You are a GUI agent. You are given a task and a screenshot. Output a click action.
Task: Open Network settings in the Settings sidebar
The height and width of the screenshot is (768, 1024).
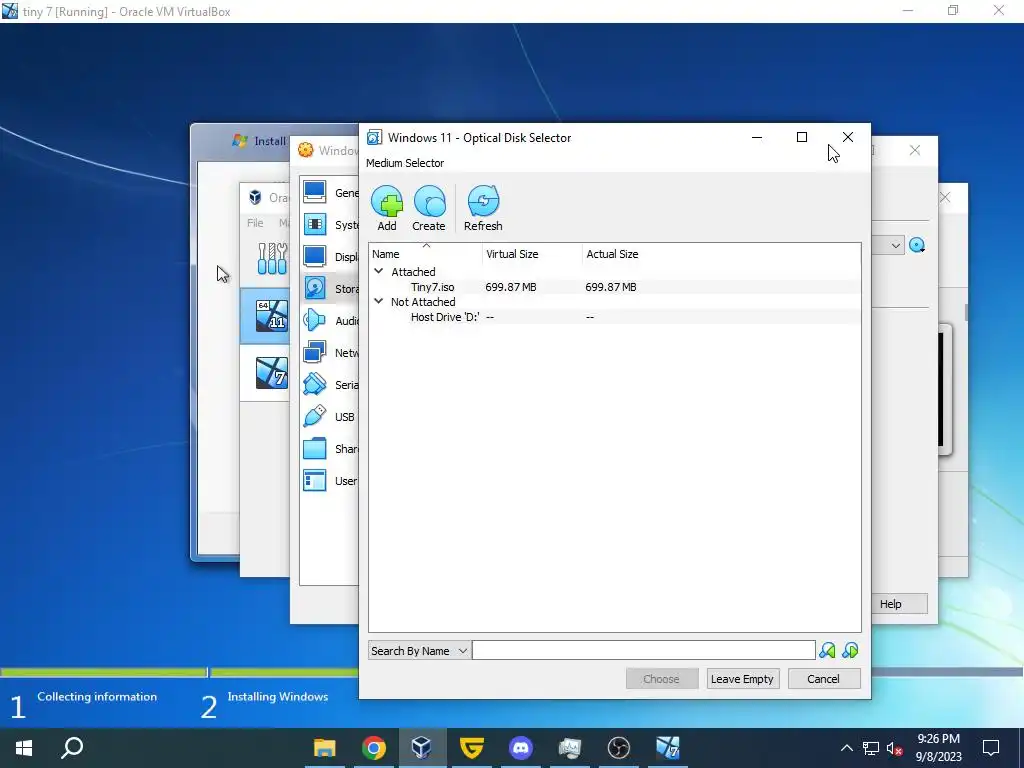coord(330,353)
